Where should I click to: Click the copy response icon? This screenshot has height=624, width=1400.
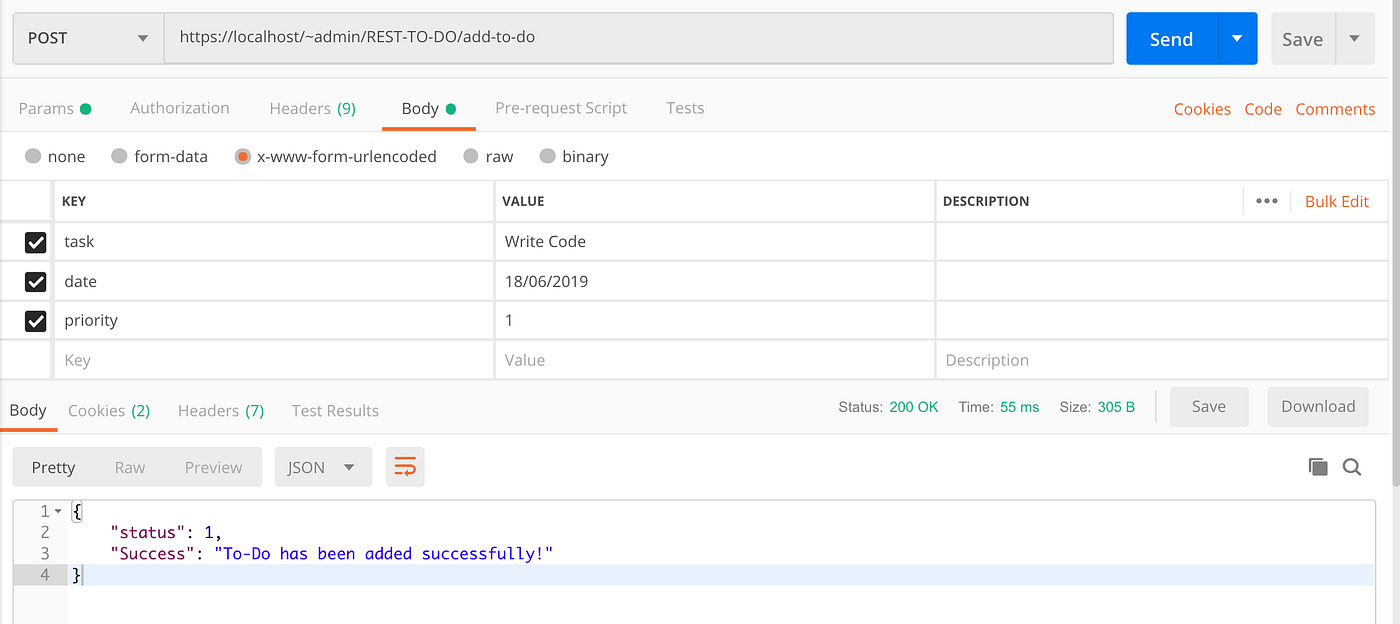[1318, 466]
